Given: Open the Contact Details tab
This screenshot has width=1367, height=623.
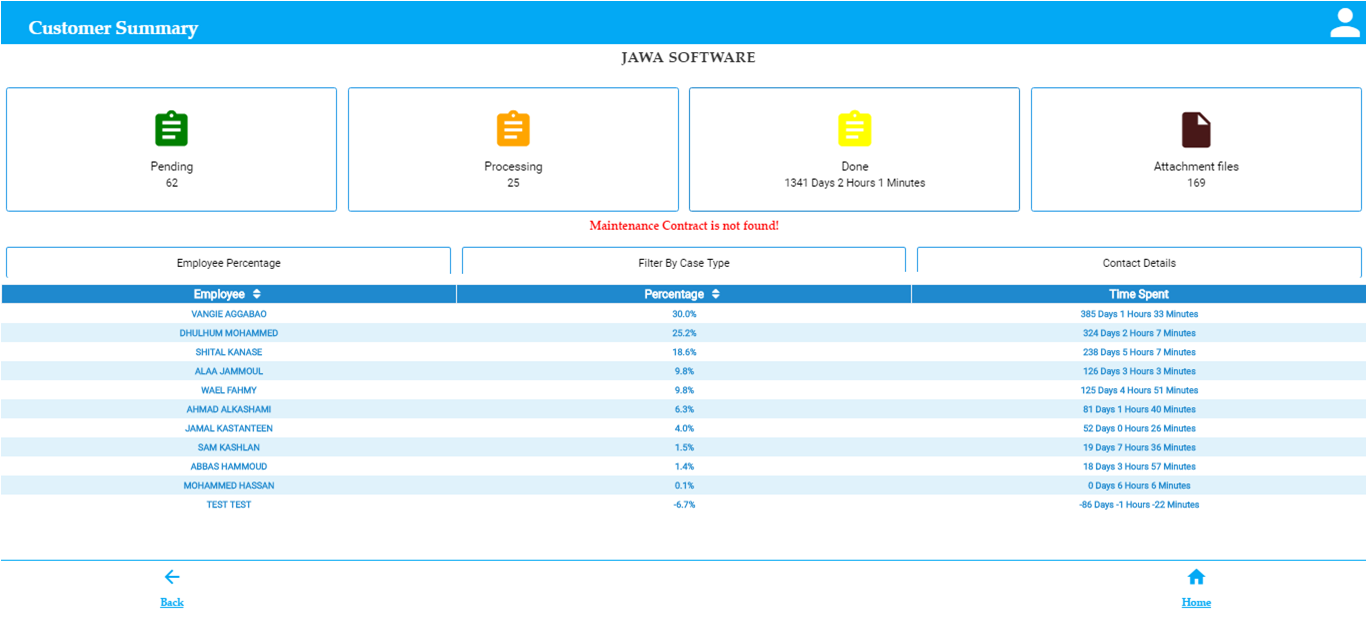Looking at the screenshot, I should (1139, 263).
